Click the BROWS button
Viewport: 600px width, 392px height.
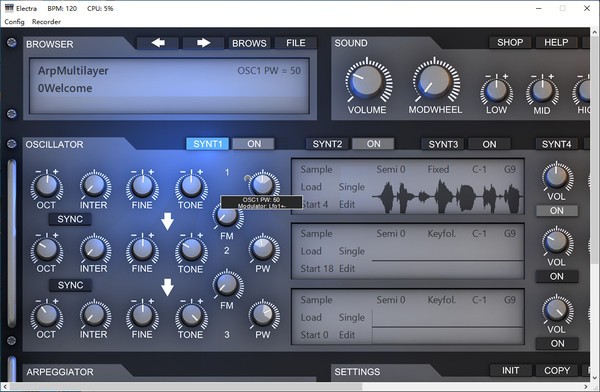249,43
